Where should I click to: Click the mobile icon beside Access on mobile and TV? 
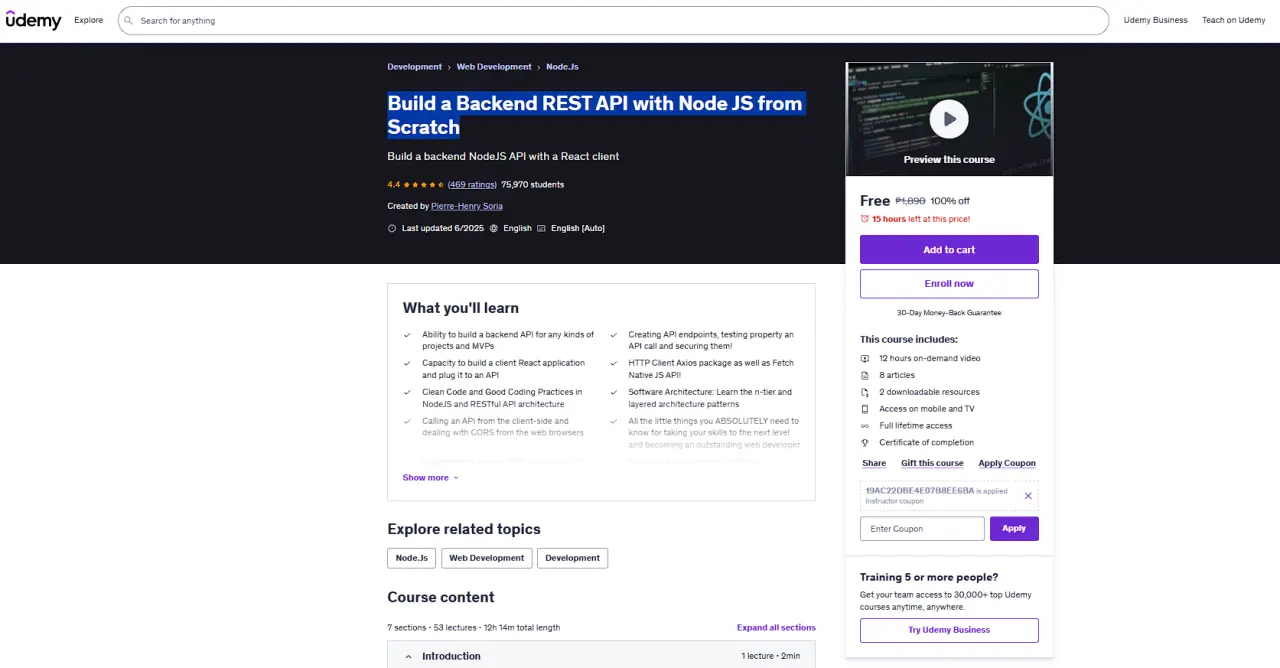point(865,409)
